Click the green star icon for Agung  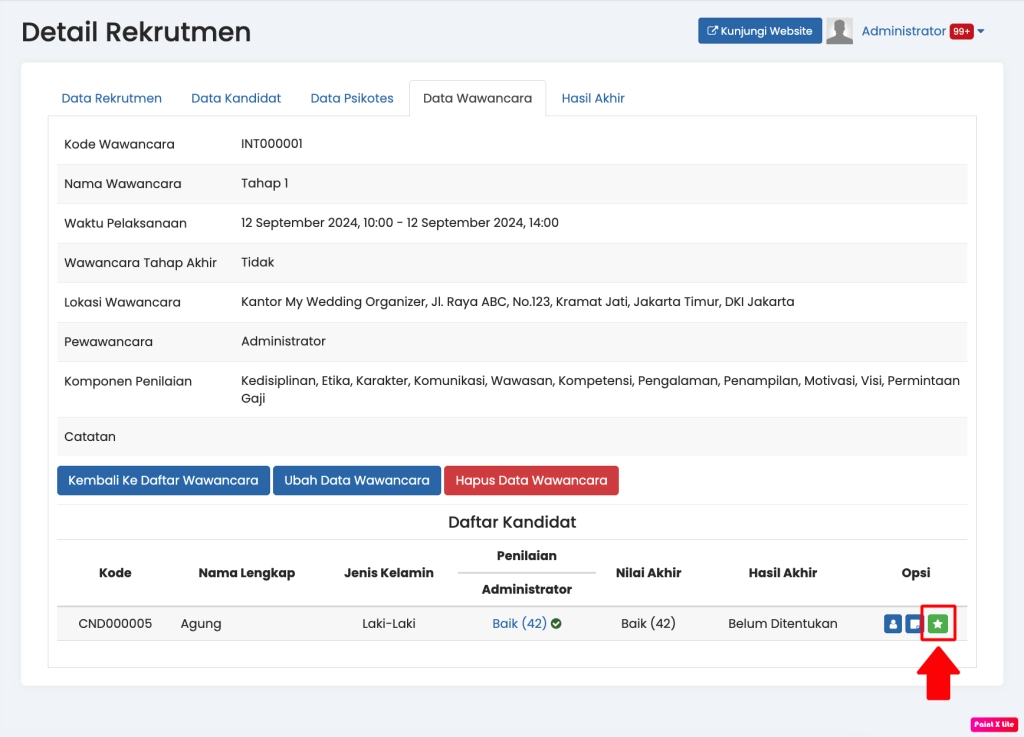coord(937,624)
